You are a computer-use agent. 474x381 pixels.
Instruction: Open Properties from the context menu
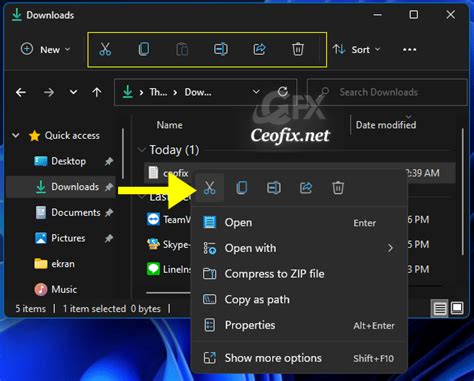299,325
